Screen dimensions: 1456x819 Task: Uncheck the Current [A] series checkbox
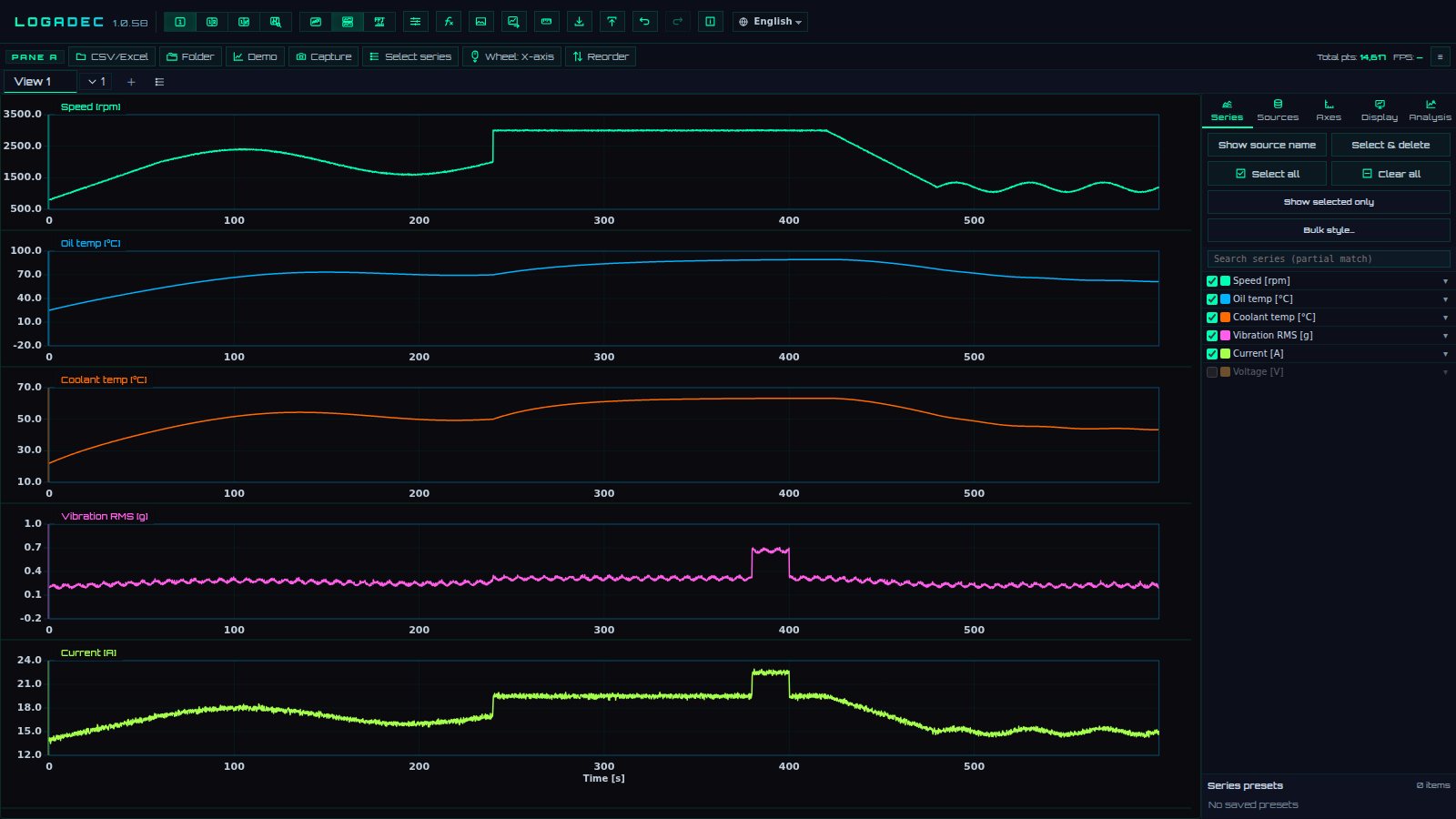pos(1212,354)
